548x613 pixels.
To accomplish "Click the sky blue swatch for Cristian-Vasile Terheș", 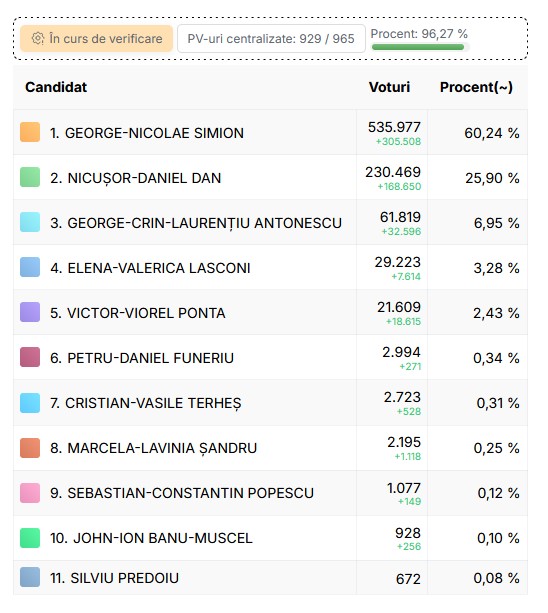I will coord(30,403).
